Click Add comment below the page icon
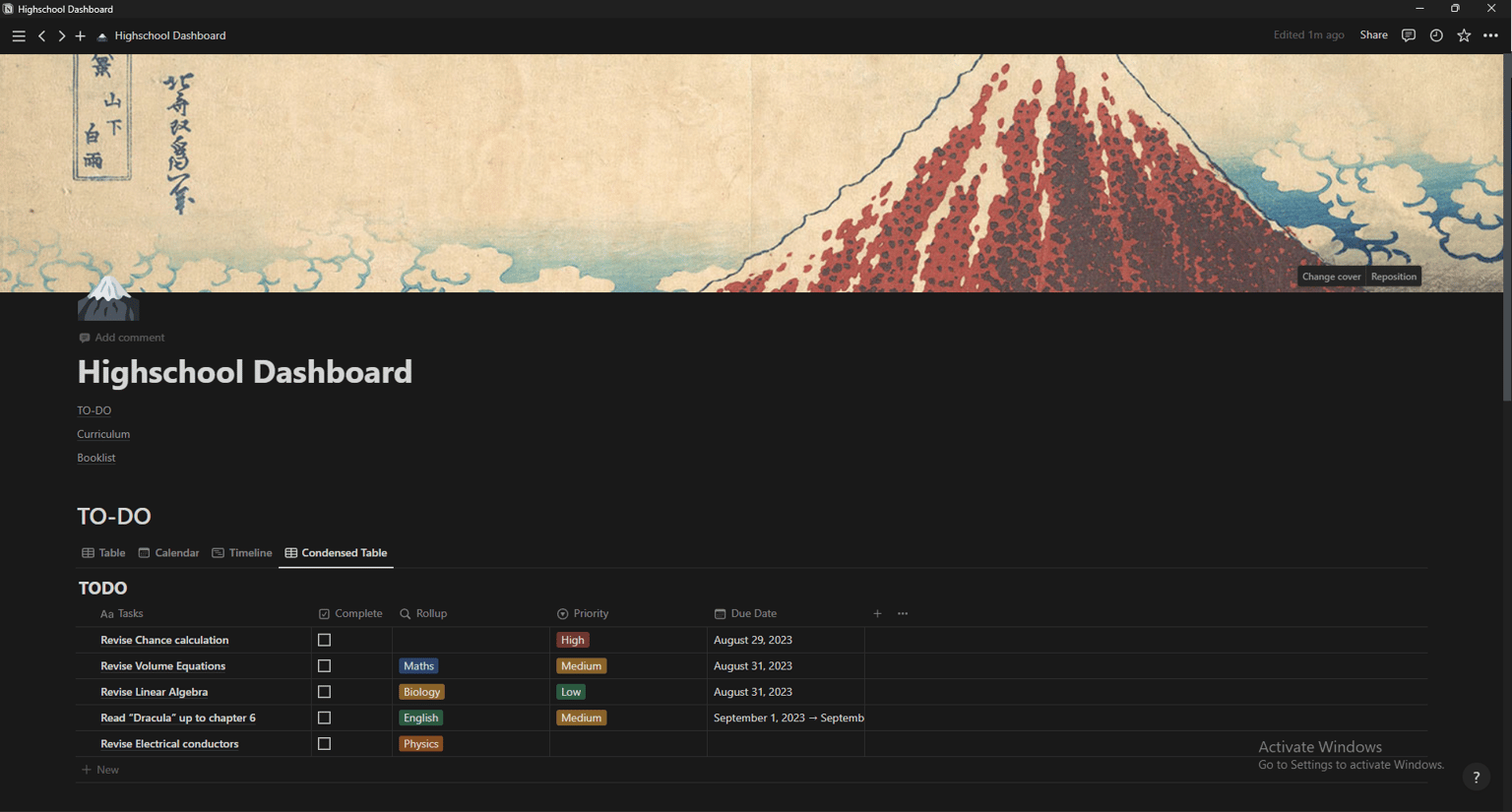Viewport: 1512px width, 812px height. click(x=121, y=338)
